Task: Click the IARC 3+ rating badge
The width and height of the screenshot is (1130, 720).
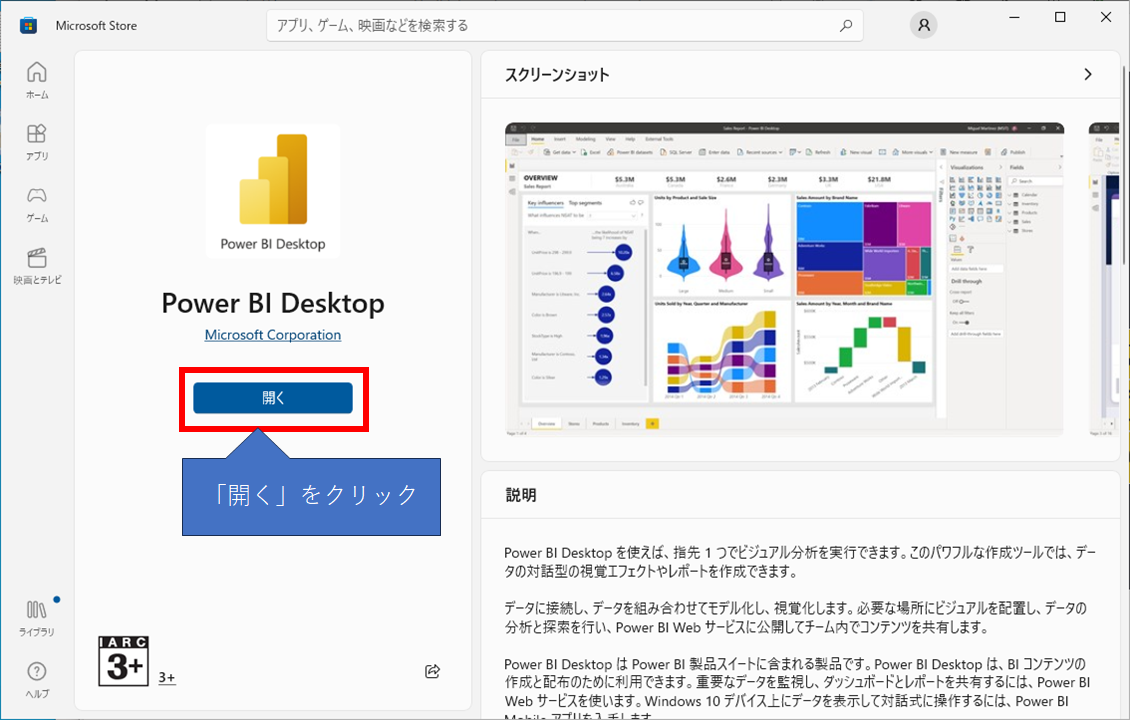Action: click(x=124, y=660)
